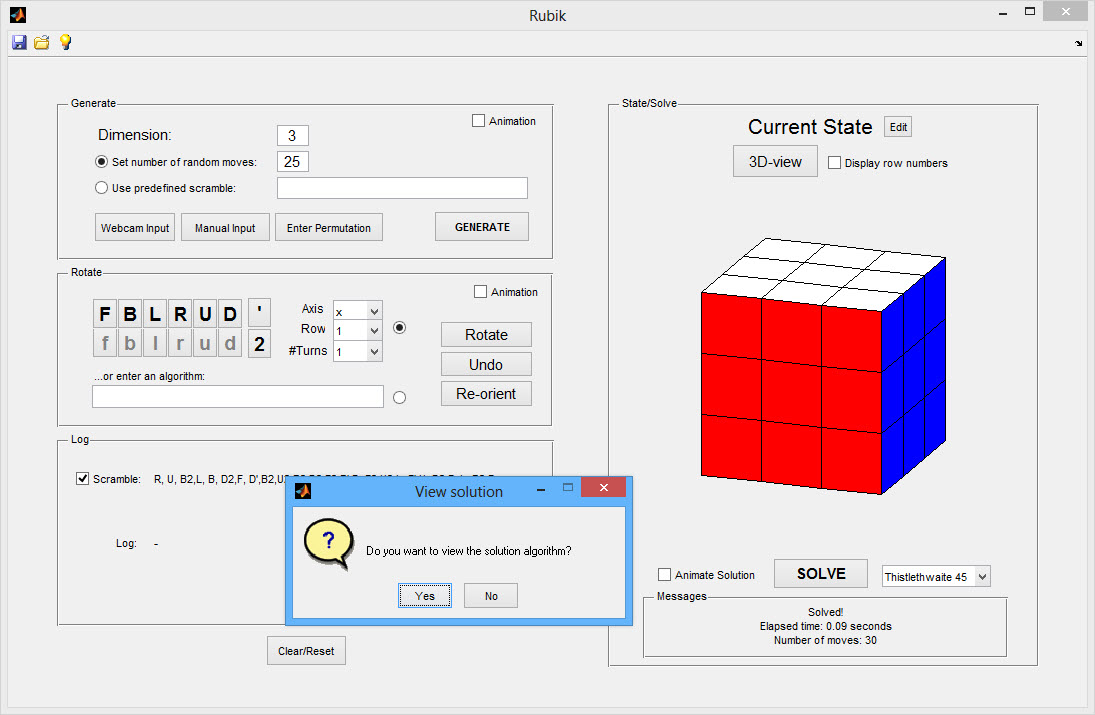The image size is (1095, 715).
Task: Click the MATLAB logo in Rubik title bar
Action: point(18,15)
